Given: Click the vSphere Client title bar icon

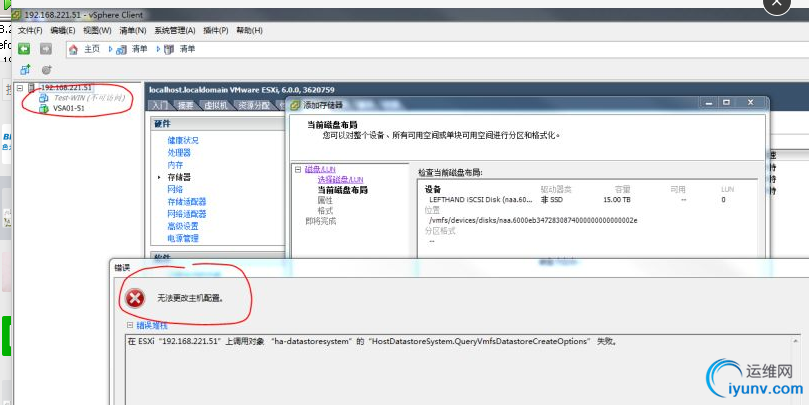Looking at the screenshot, I should (16, 14).
